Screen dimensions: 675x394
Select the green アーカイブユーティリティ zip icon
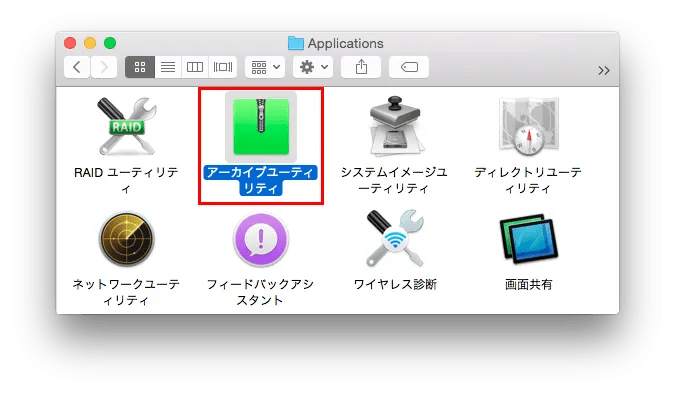point(261,127)
